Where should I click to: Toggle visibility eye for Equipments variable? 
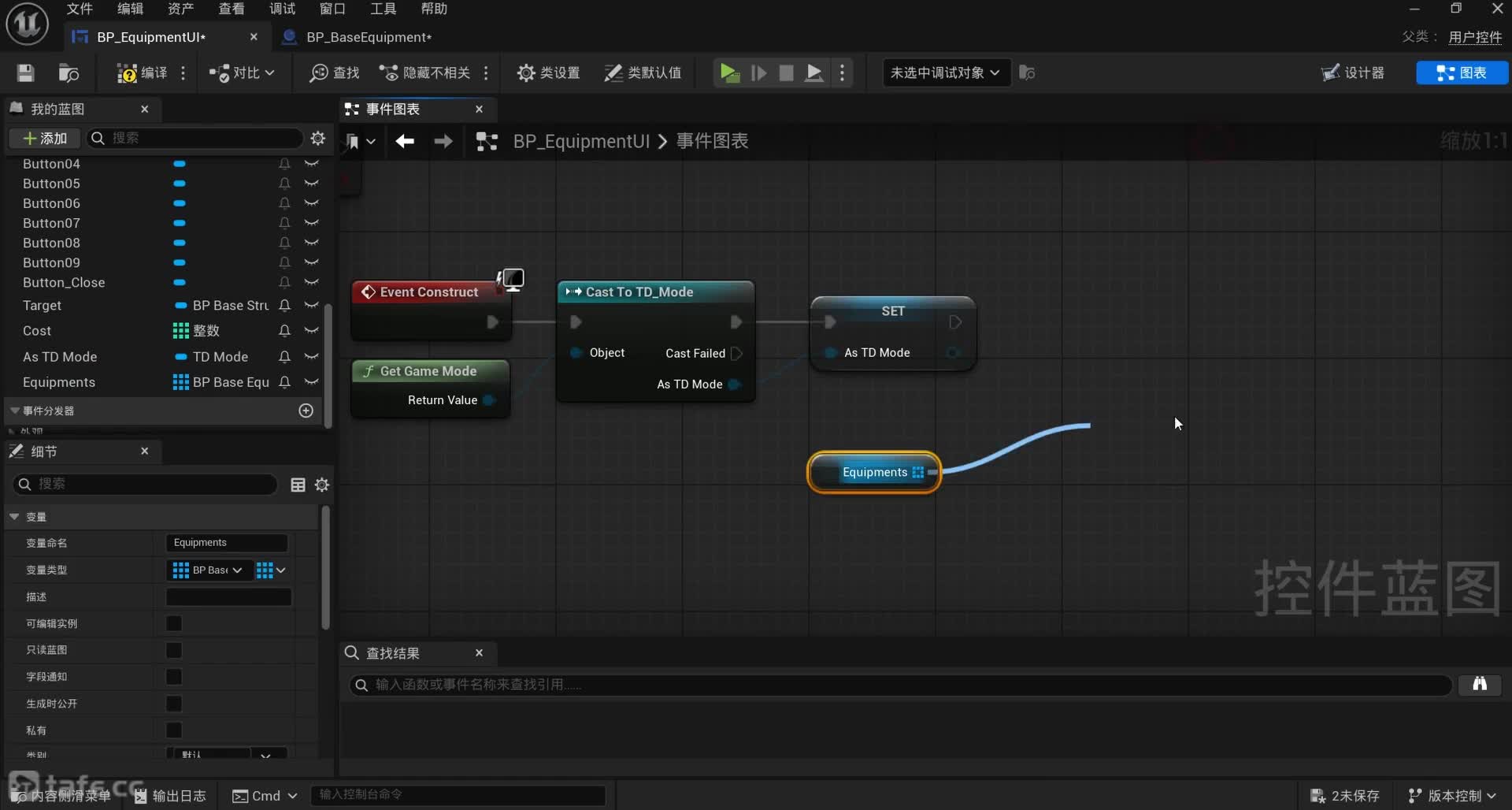tap(312, 382)
